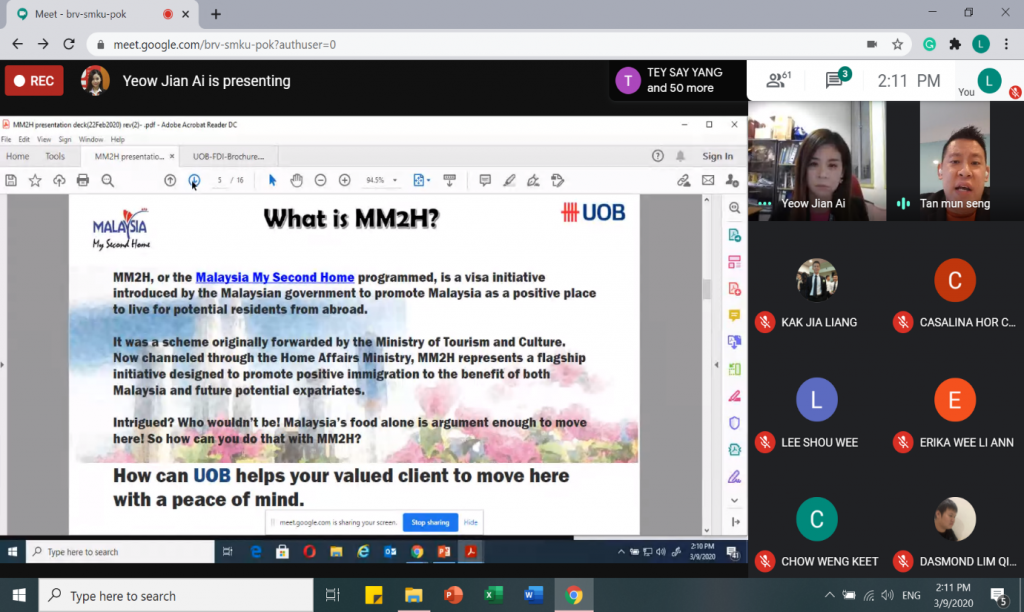Click the stamp tool icon in Acrobat toolbar
1024x612 pixels.
tap(557, 180)
